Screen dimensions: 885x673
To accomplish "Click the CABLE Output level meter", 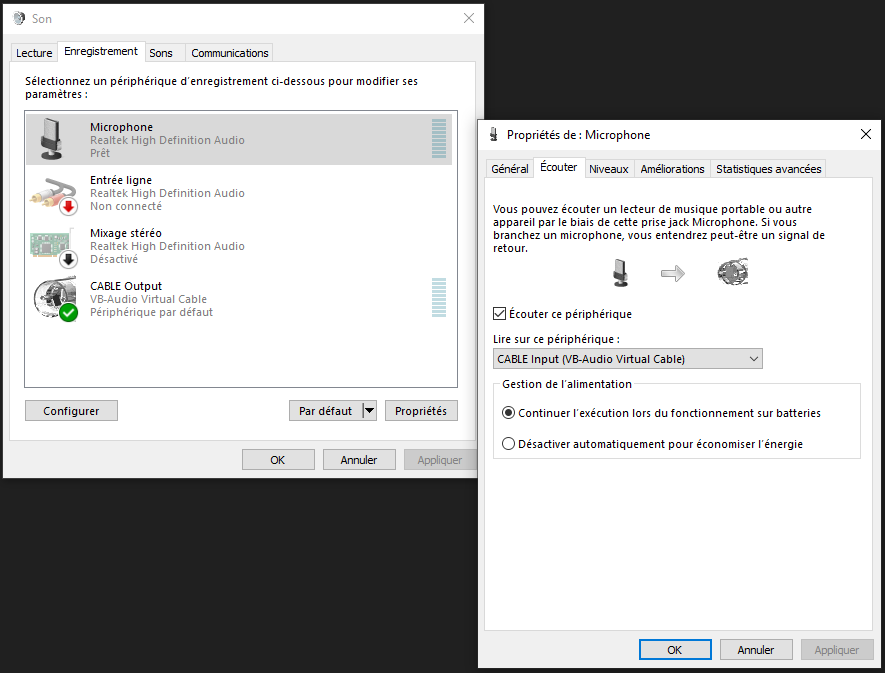I will [439, 298].
